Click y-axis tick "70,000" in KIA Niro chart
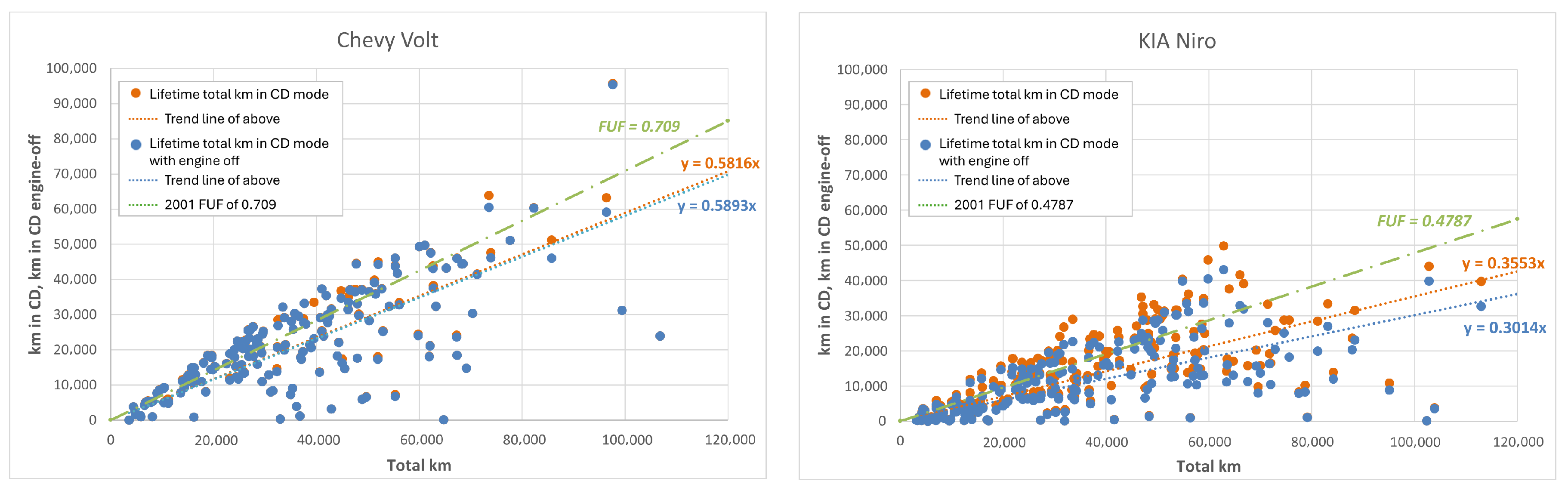This screenshot has height=490, width=1568. click(866, 175)
